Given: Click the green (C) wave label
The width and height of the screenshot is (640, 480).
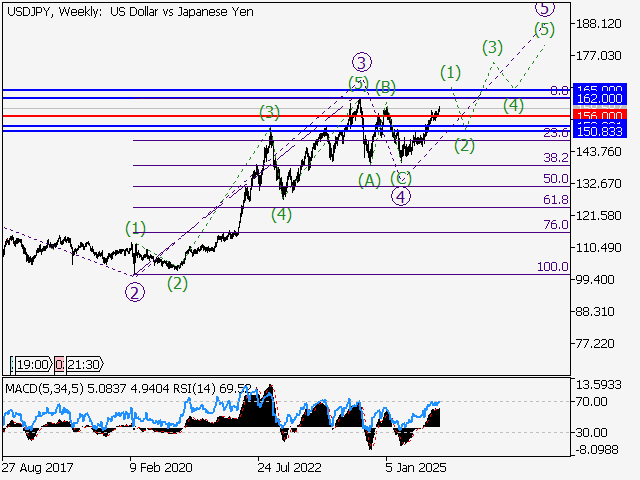Looking at the screenshot, I should click(x=402, y=177).
